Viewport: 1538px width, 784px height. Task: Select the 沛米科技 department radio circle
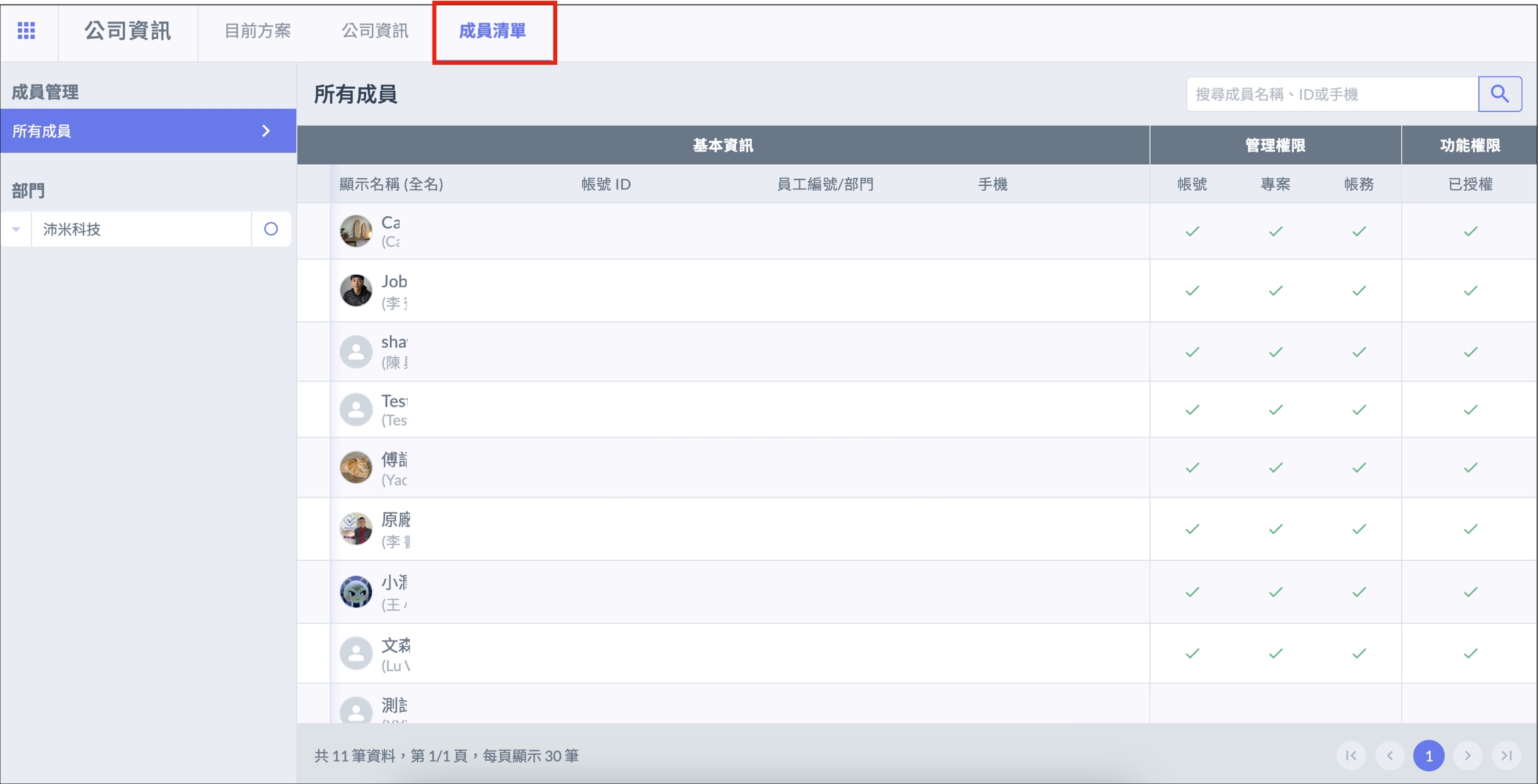click(x=270, y=229)
